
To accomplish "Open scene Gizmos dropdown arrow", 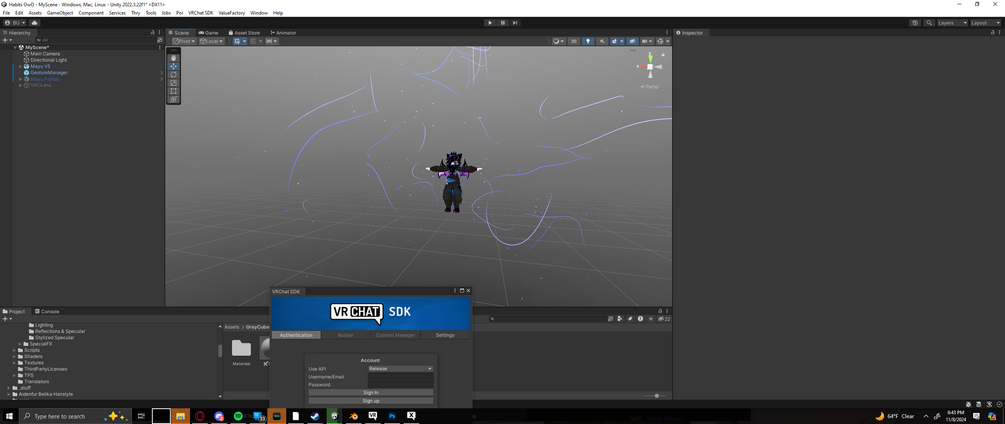I will pos(669,41).
